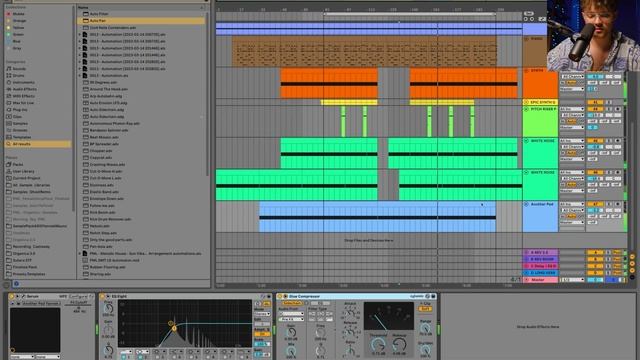
Task: Expand the PML Melodic House set
Action: 80,253
